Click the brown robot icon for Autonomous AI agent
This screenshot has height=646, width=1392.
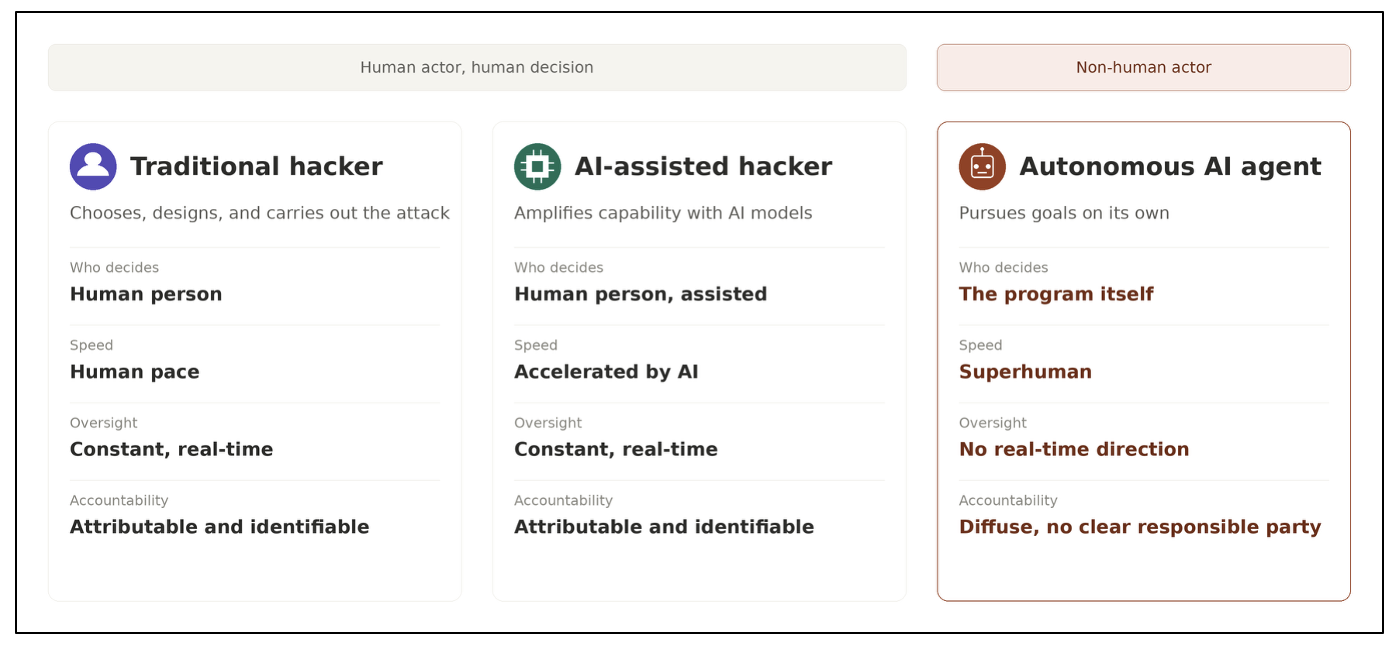(982, 166)
